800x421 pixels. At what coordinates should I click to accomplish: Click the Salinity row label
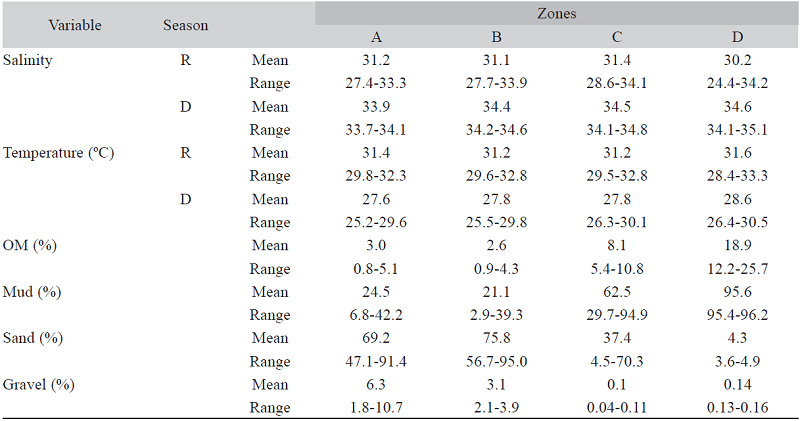click(28, 60)
